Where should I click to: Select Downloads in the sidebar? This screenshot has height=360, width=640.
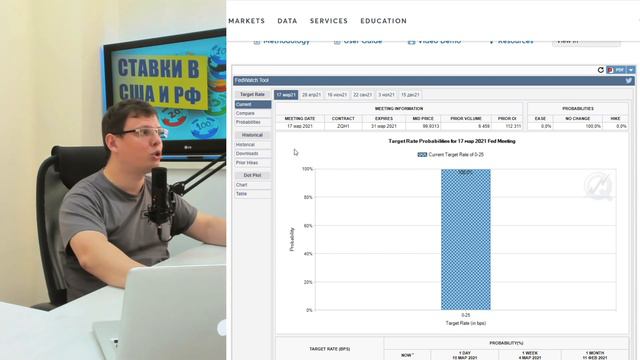tap(253, 153)
